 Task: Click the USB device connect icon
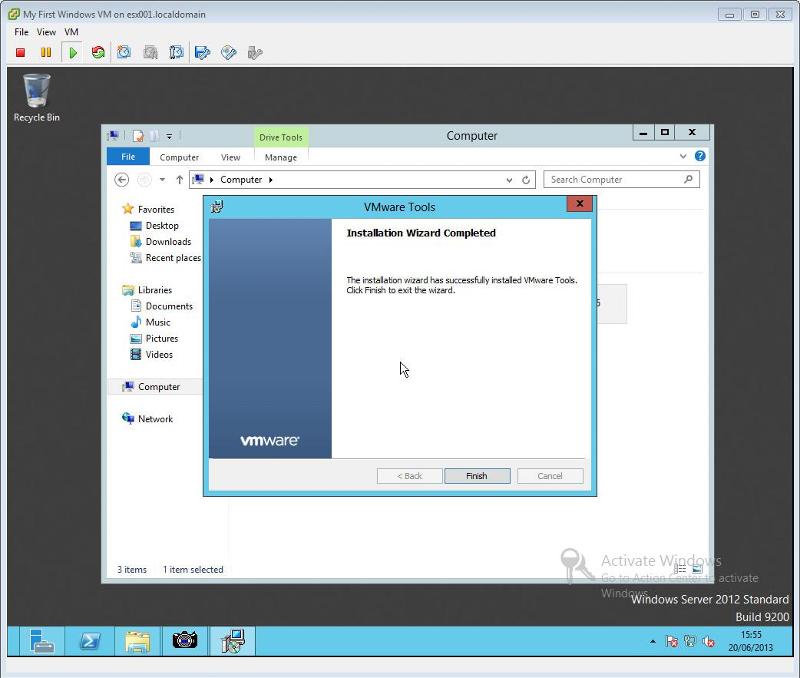[255, 53]
